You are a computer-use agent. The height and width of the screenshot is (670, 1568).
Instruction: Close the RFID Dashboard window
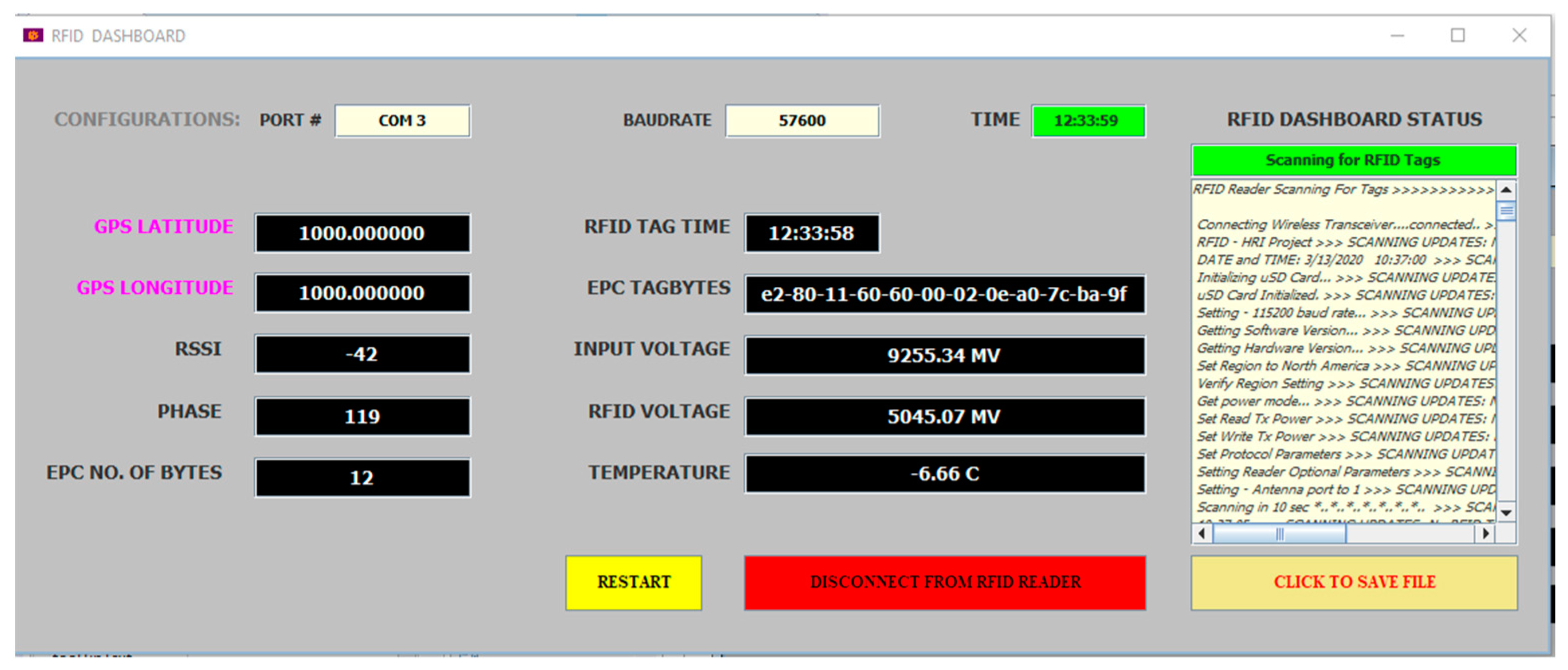1519,36
